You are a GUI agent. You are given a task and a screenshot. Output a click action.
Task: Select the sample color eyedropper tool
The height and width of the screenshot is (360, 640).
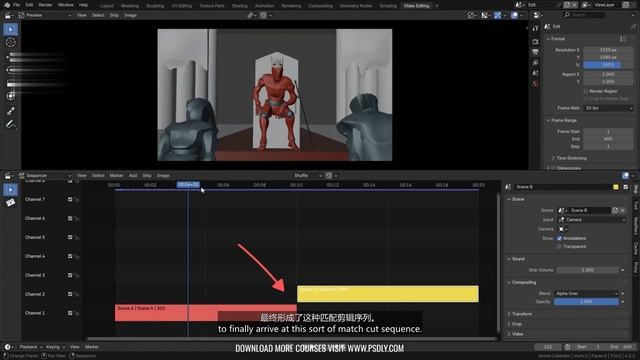point(11,111)
